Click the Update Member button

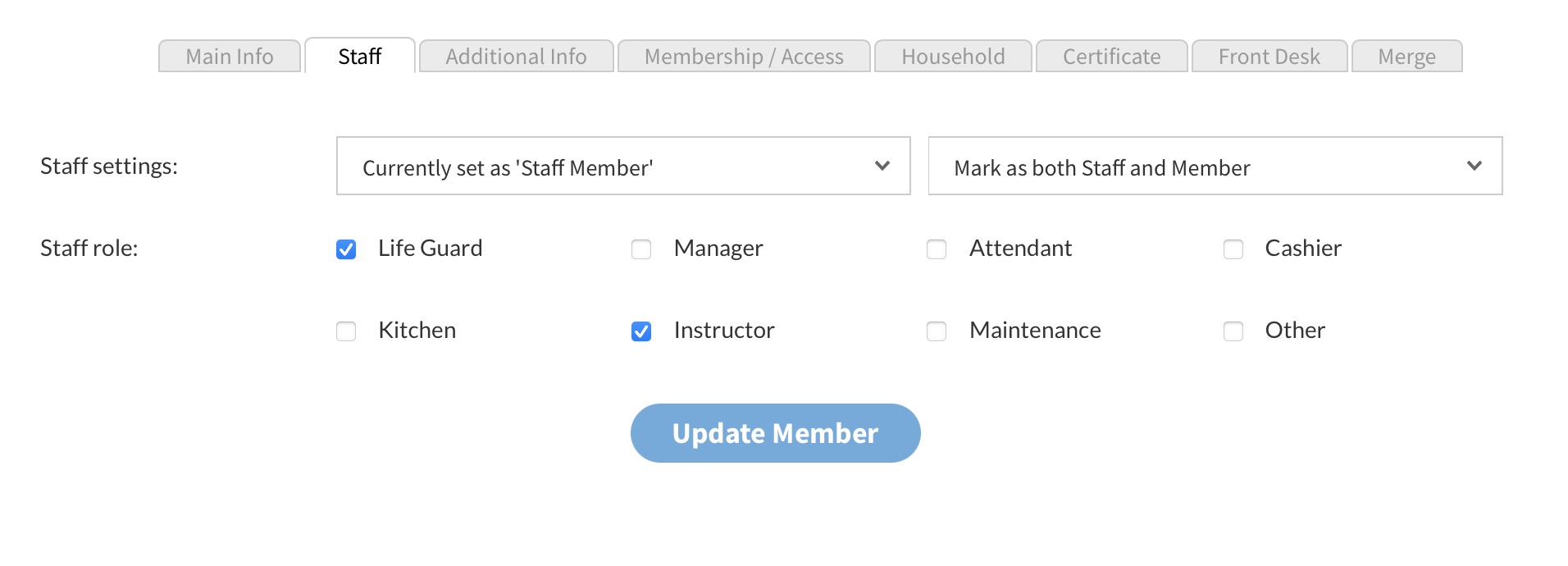[x=775, y=433]
